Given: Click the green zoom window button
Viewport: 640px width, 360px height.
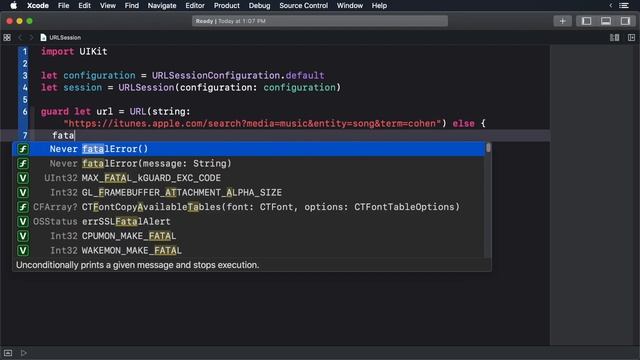Looking at the screenshot, I should [x=29, y=21].
